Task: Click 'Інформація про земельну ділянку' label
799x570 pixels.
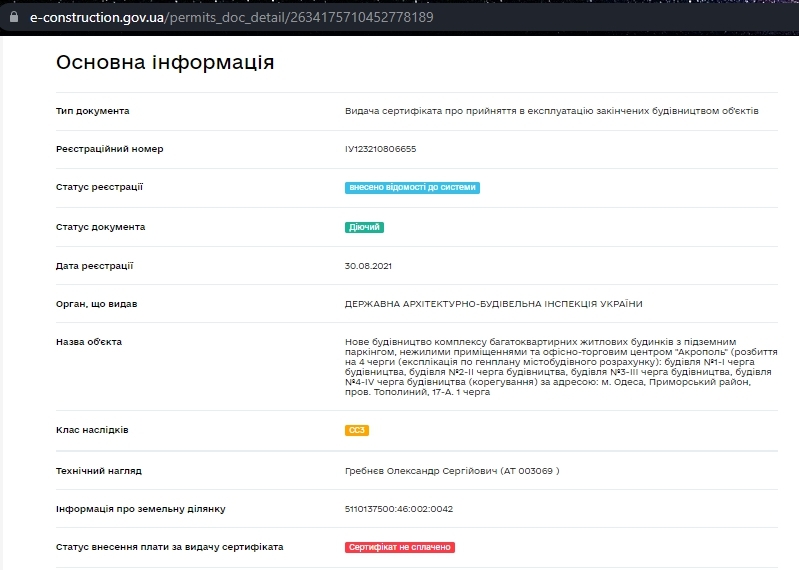Action: pyautogui.click(x=141, y=509)
